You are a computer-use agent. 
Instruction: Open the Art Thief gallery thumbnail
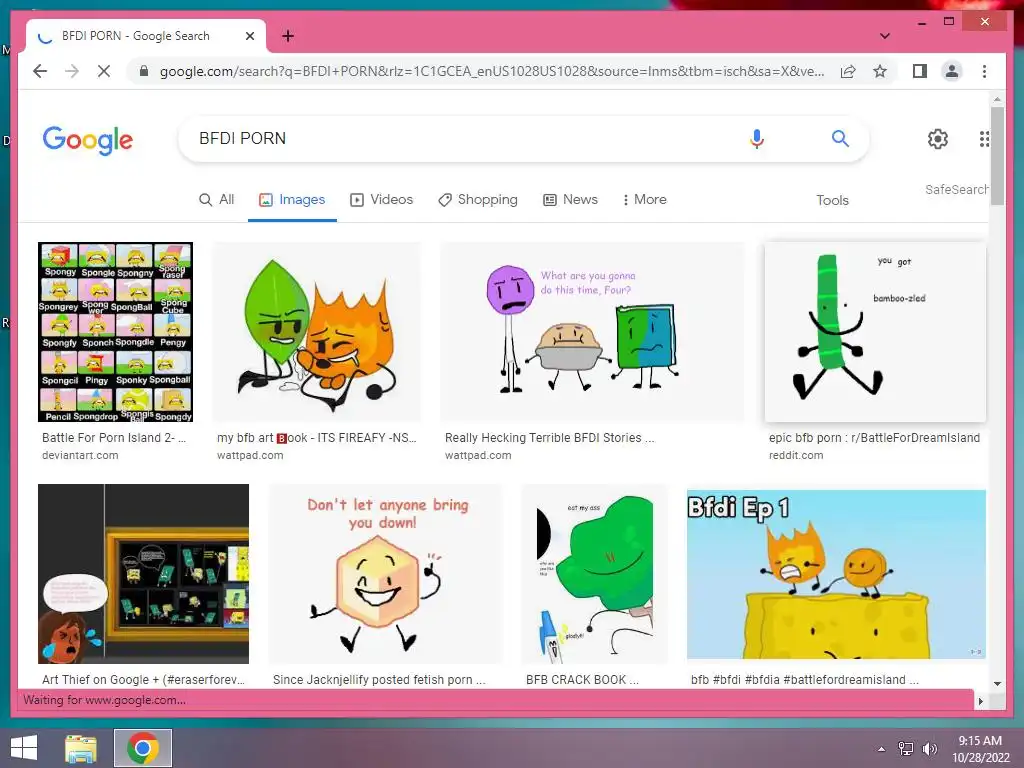coord(144,573)
